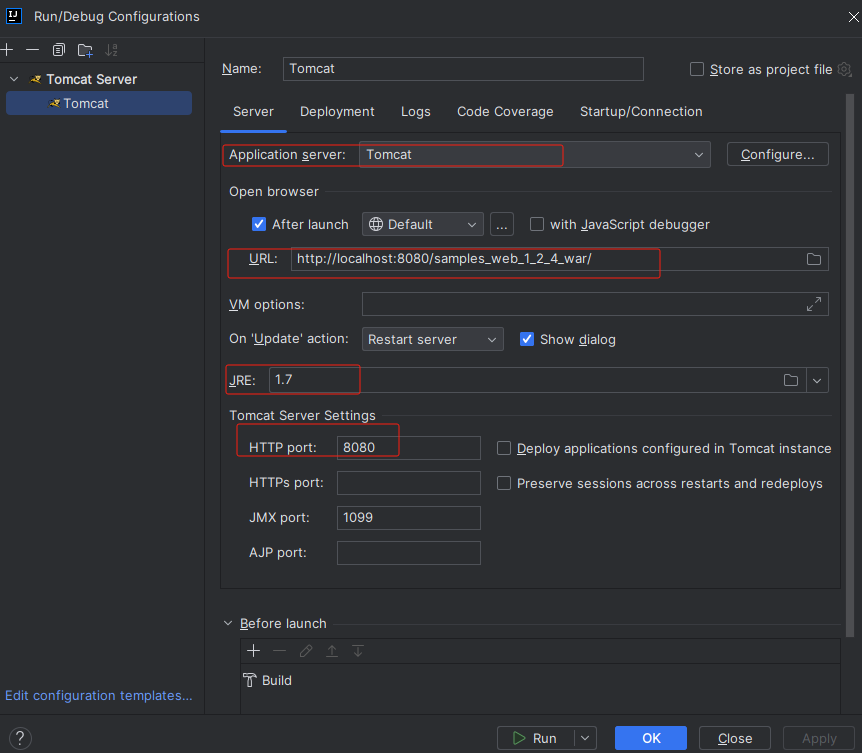Open the Application server dropdown
The width and height of the screenshot is (862, 753).
point(698,155)
